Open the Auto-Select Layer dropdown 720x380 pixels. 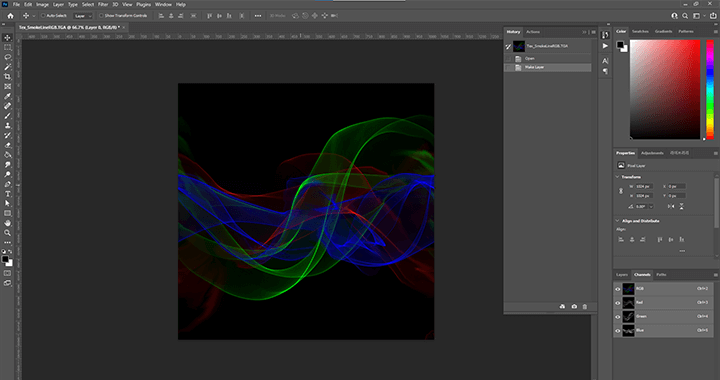(x=83, y=16)
